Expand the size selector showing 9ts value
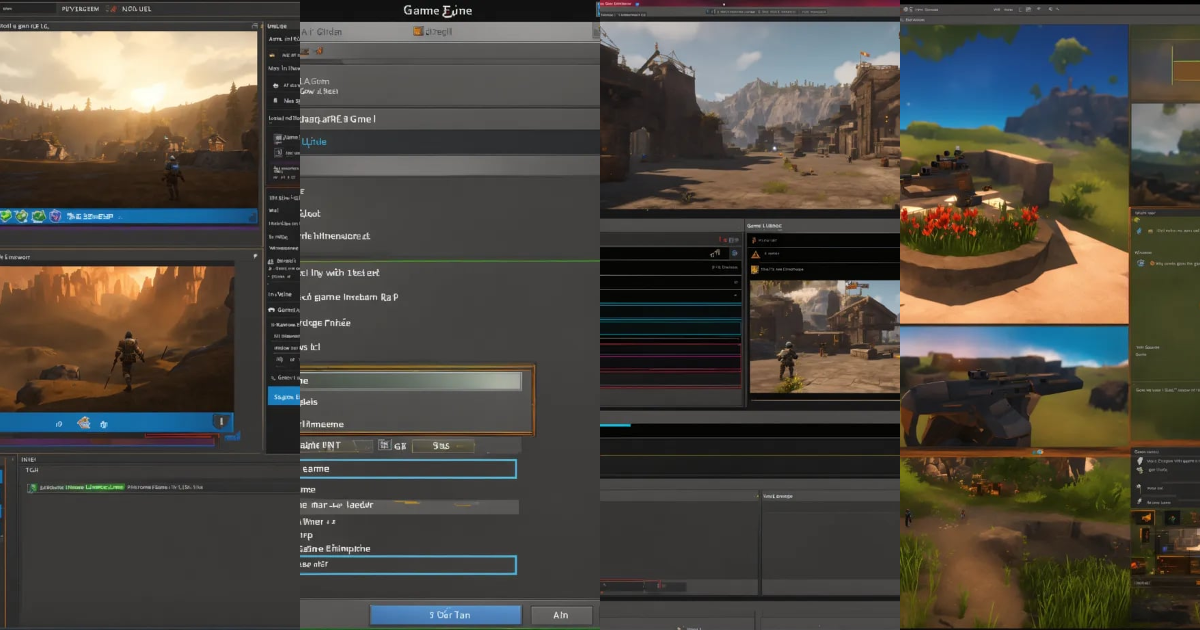Image resolution: width=1200 pixels, height=630 pixels. pos(443,446)
